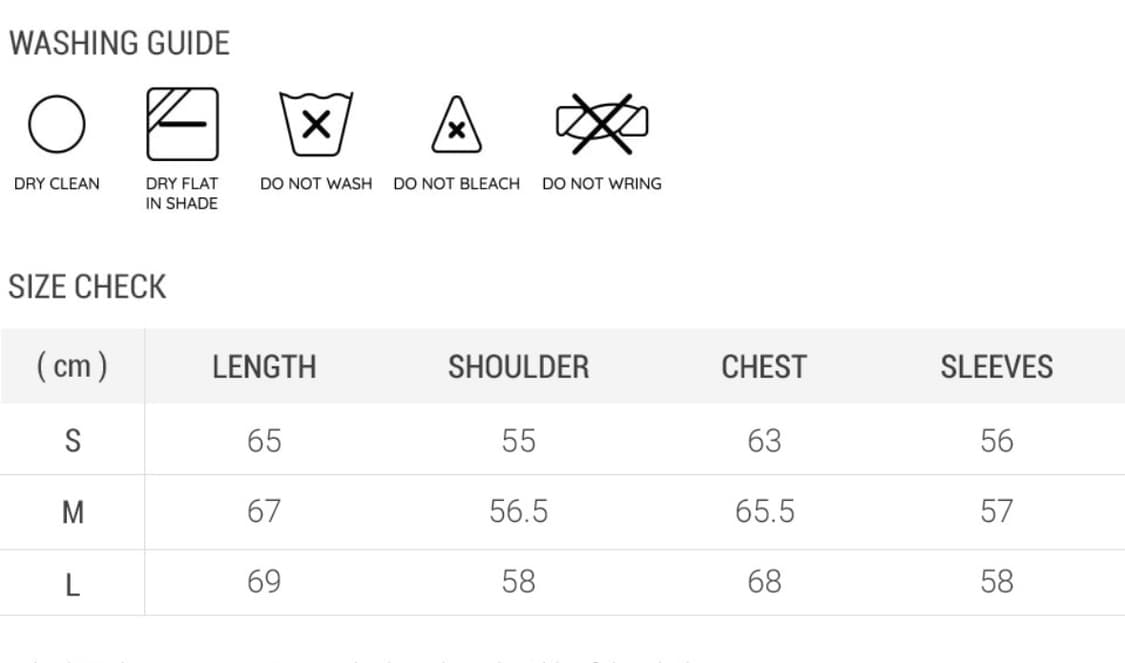The height and width of the screenshot is (663, 1125).
Task: Click the Do Not Wring icon
Action: 602,124
